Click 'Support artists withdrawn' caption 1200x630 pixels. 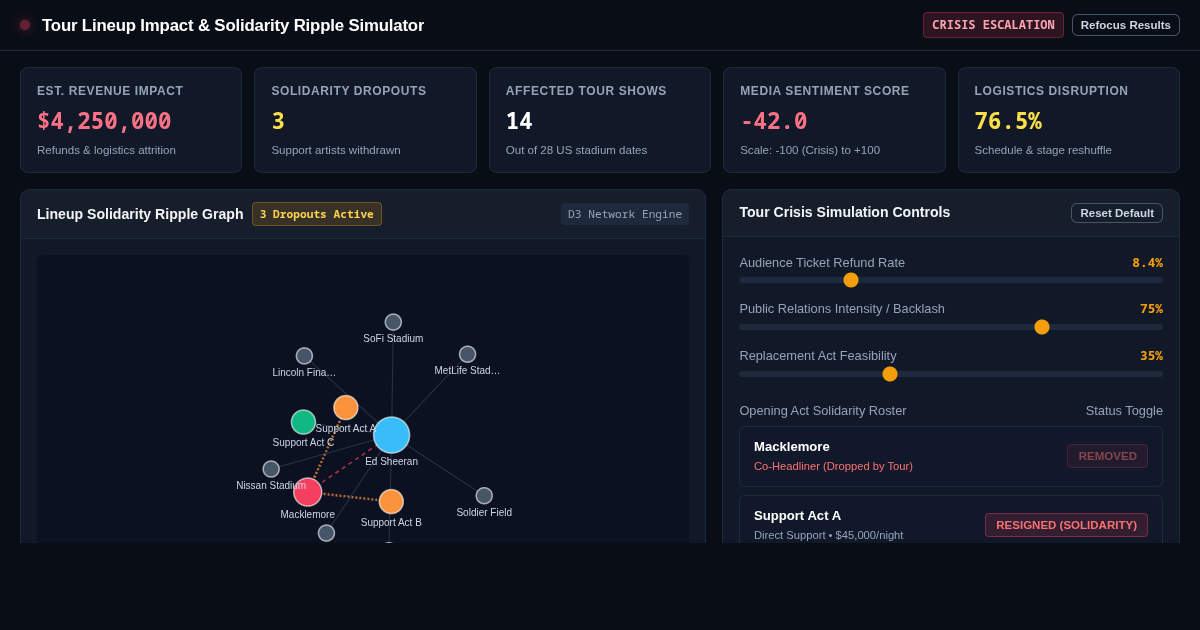[336, 150]
